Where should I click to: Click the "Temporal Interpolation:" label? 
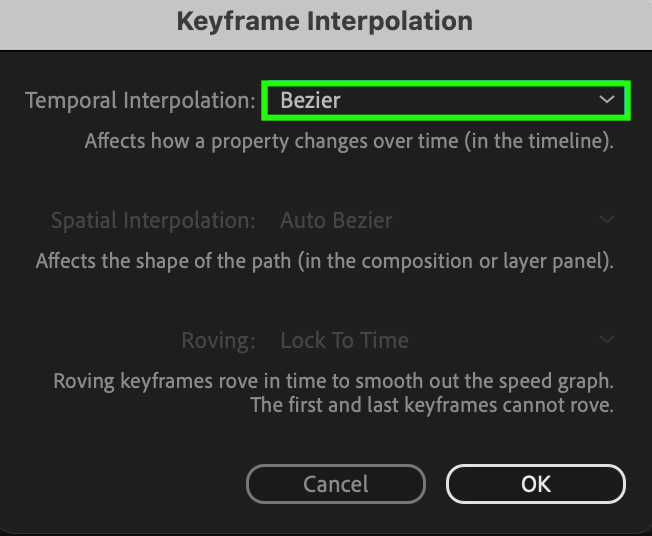click(140, 100)
